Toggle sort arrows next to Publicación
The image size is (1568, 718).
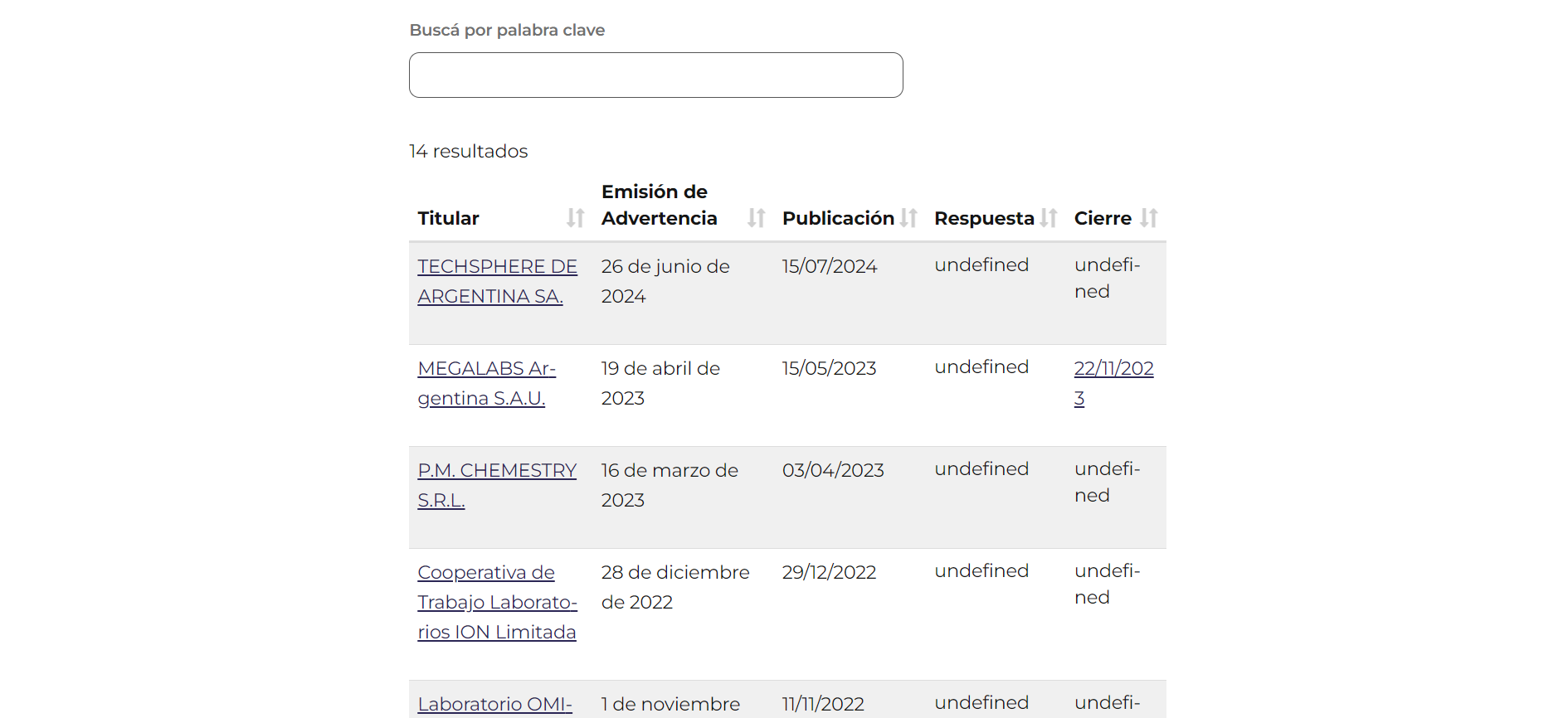pos(908,218)
